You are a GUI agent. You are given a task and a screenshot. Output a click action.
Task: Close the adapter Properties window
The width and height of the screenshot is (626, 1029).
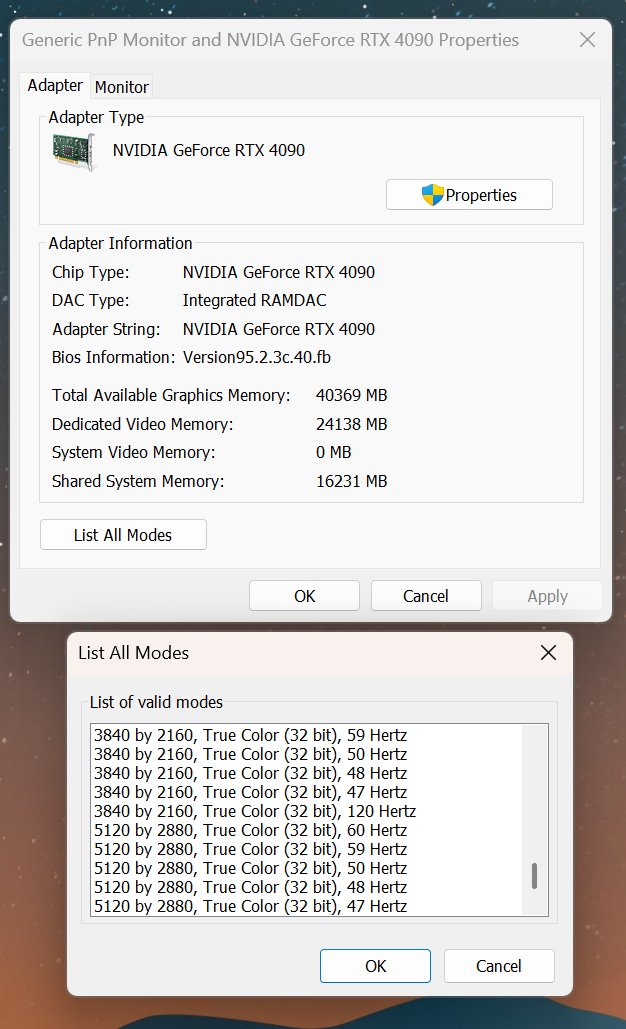point(587,40)
